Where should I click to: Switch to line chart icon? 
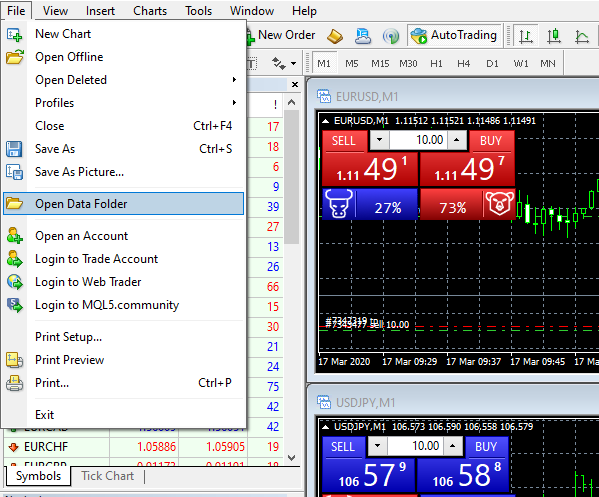(582, 36)
